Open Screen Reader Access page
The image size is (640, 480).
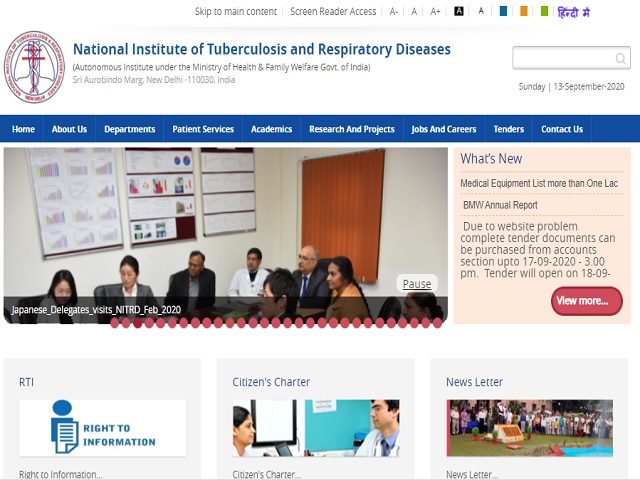tap(333, 11)
